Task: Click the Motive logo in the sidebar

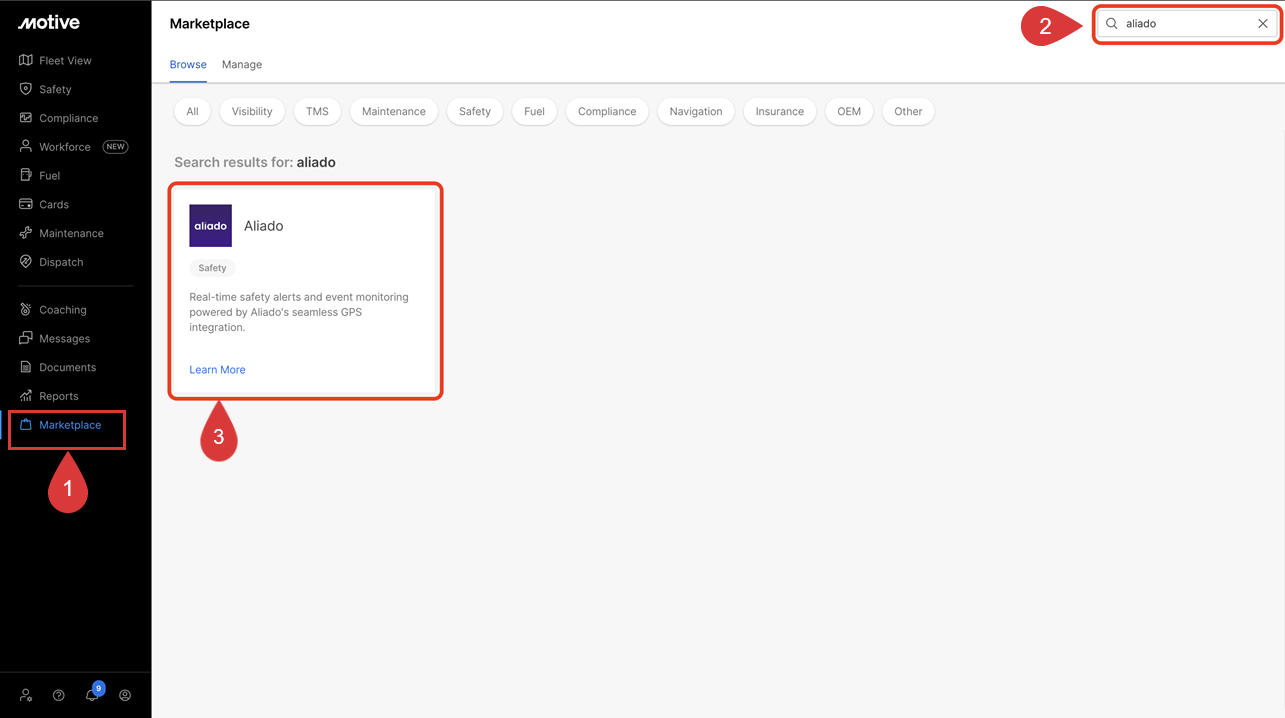Action: point(48,23)
